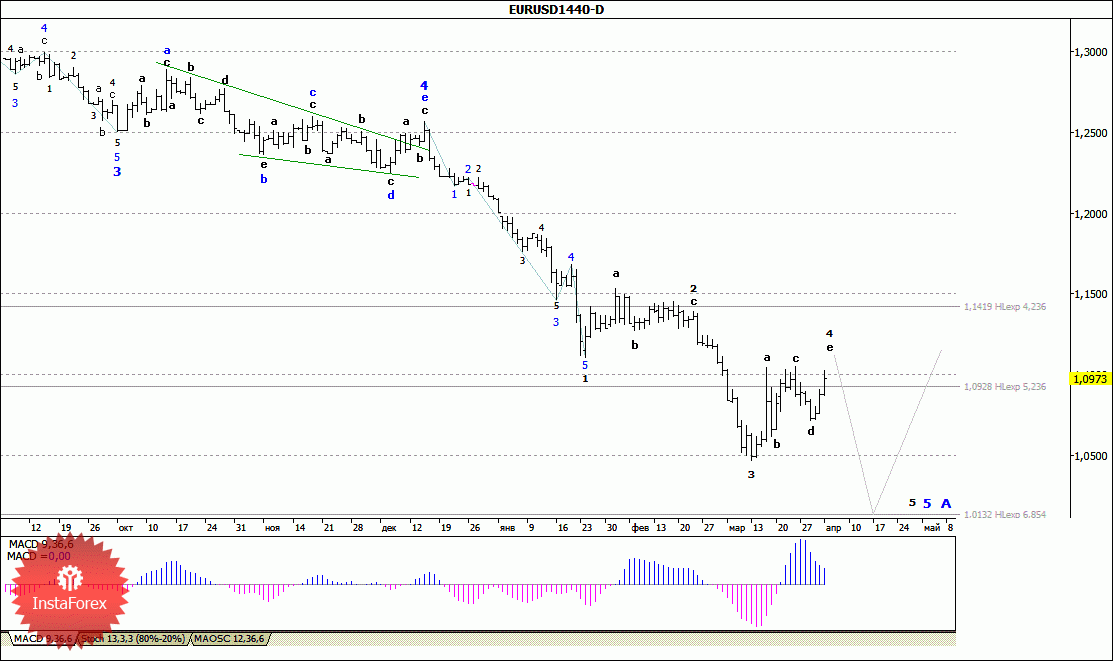The height and width of the screenshot is (661, 1113).
Task: Click the апр month label on time axis
Action: pos(833,528)
